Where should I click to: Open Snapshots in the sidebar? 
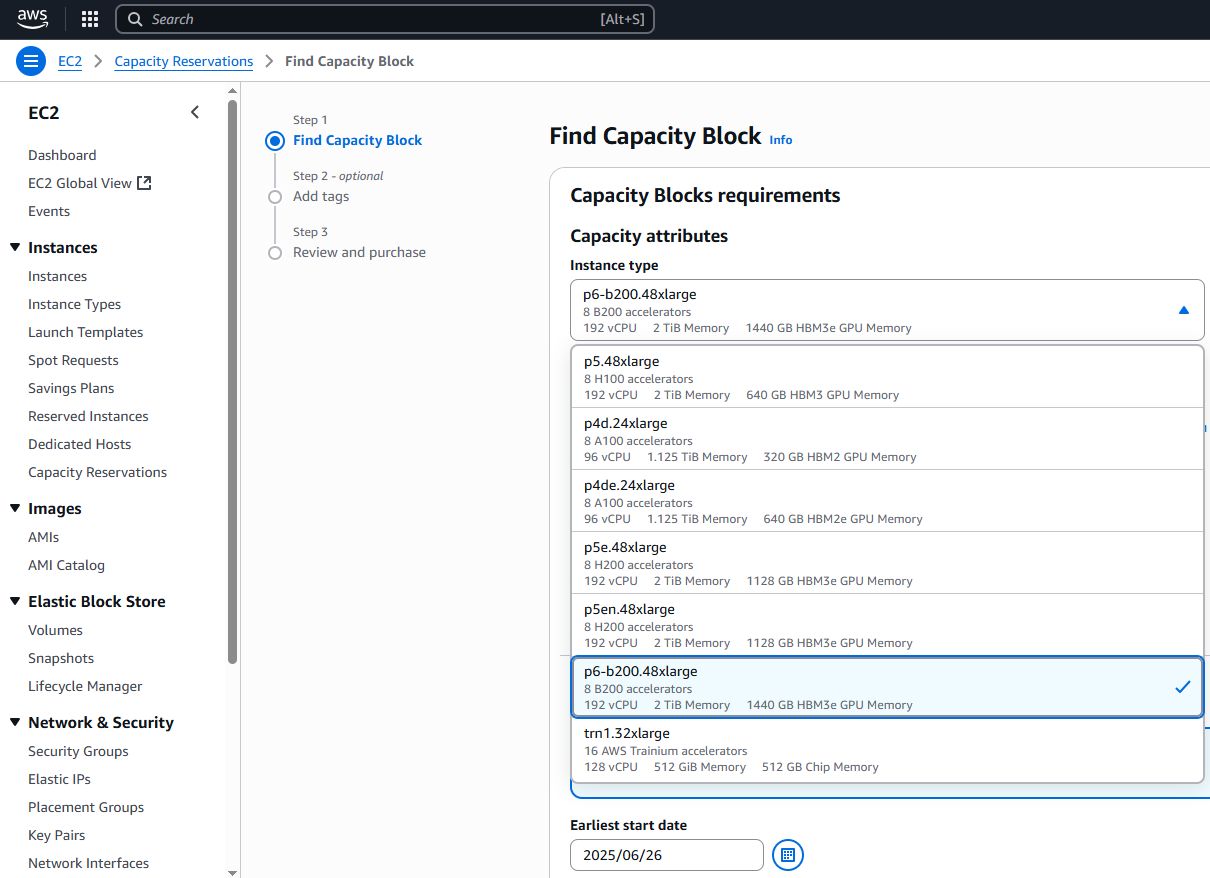[61, 658]
